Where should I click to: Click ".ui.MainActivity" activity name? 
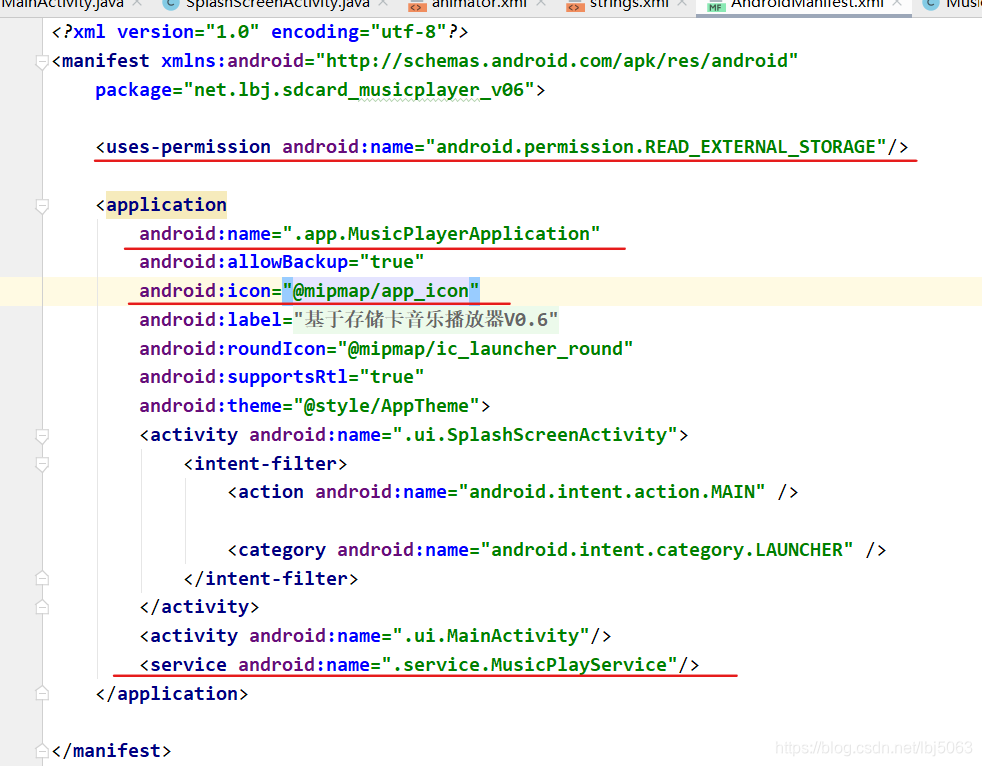click(491, 636)
